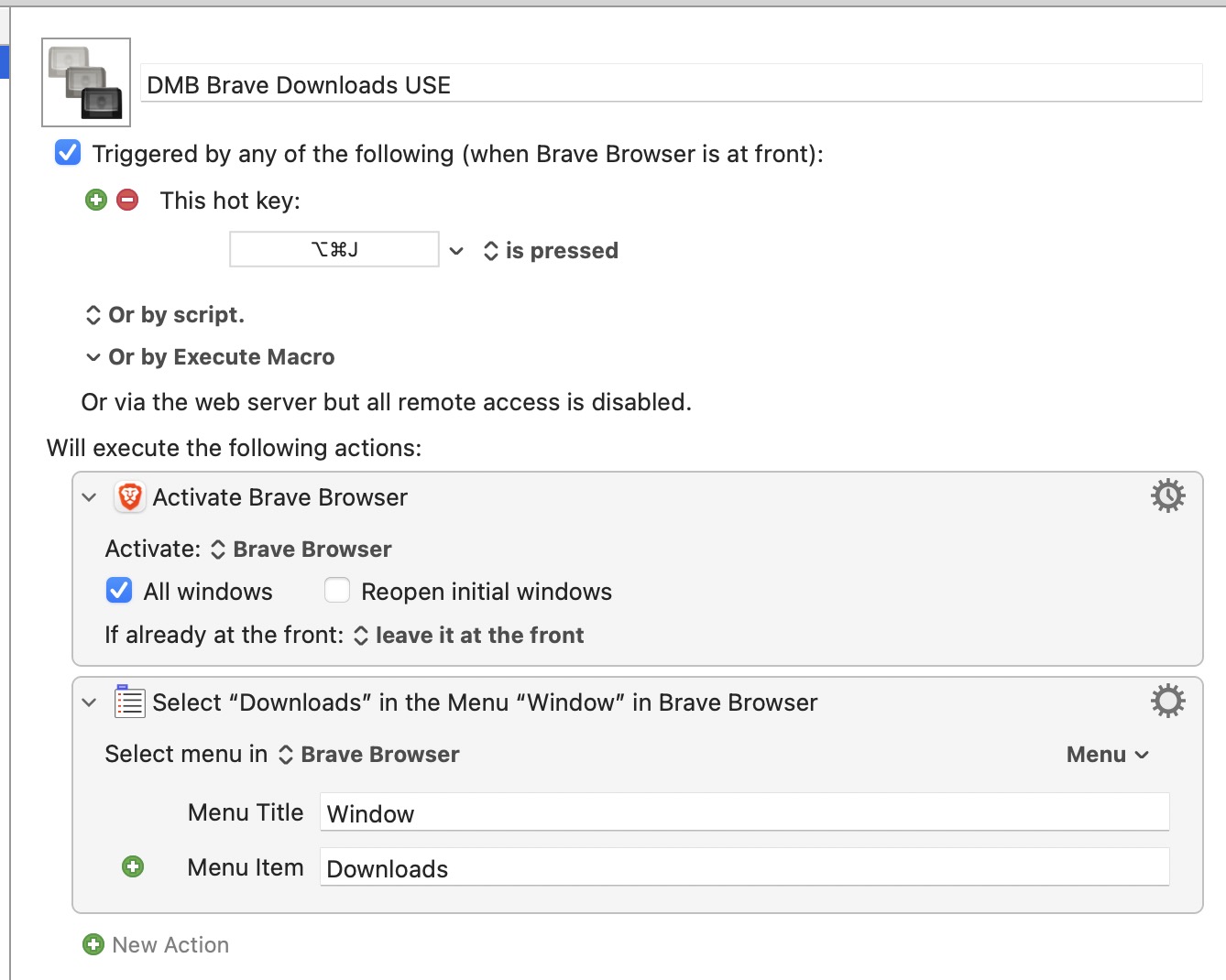Collapse the Select Downloads menu action
The width and height of the screenshot is (1226, 980).
point(89,702)
